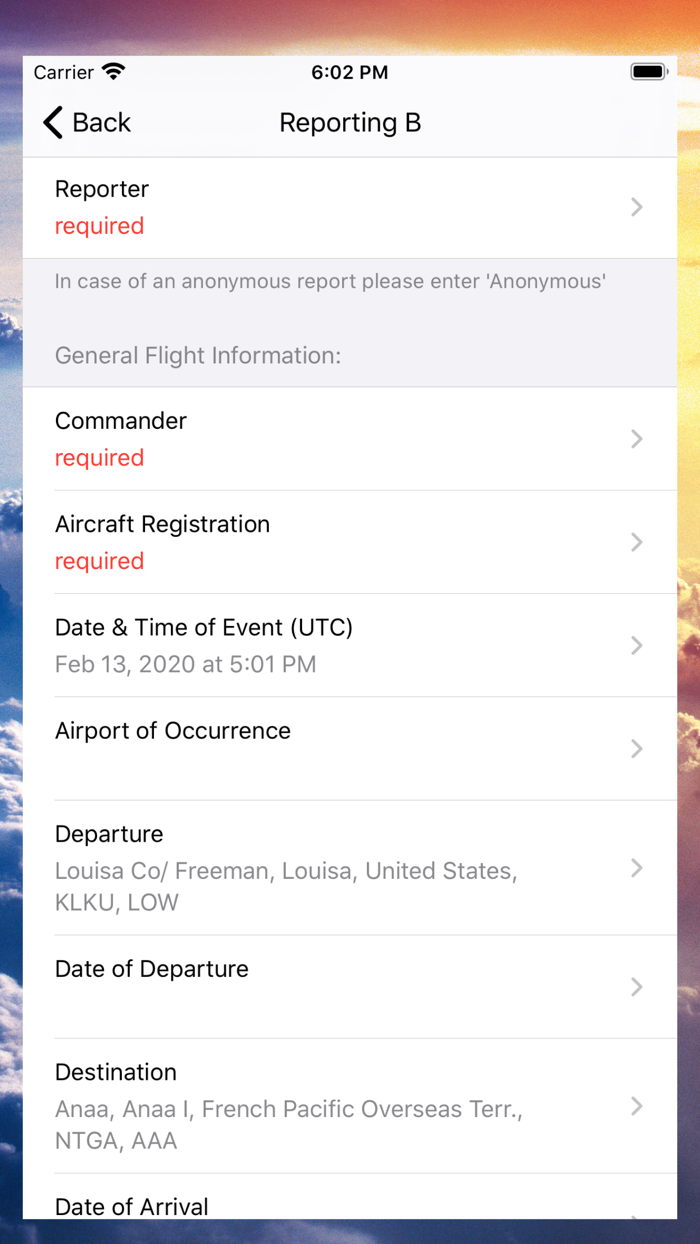Open the Commander required field
This screenshot has height=1244, width=700.
pyautogui.click(x=300, y=439)
